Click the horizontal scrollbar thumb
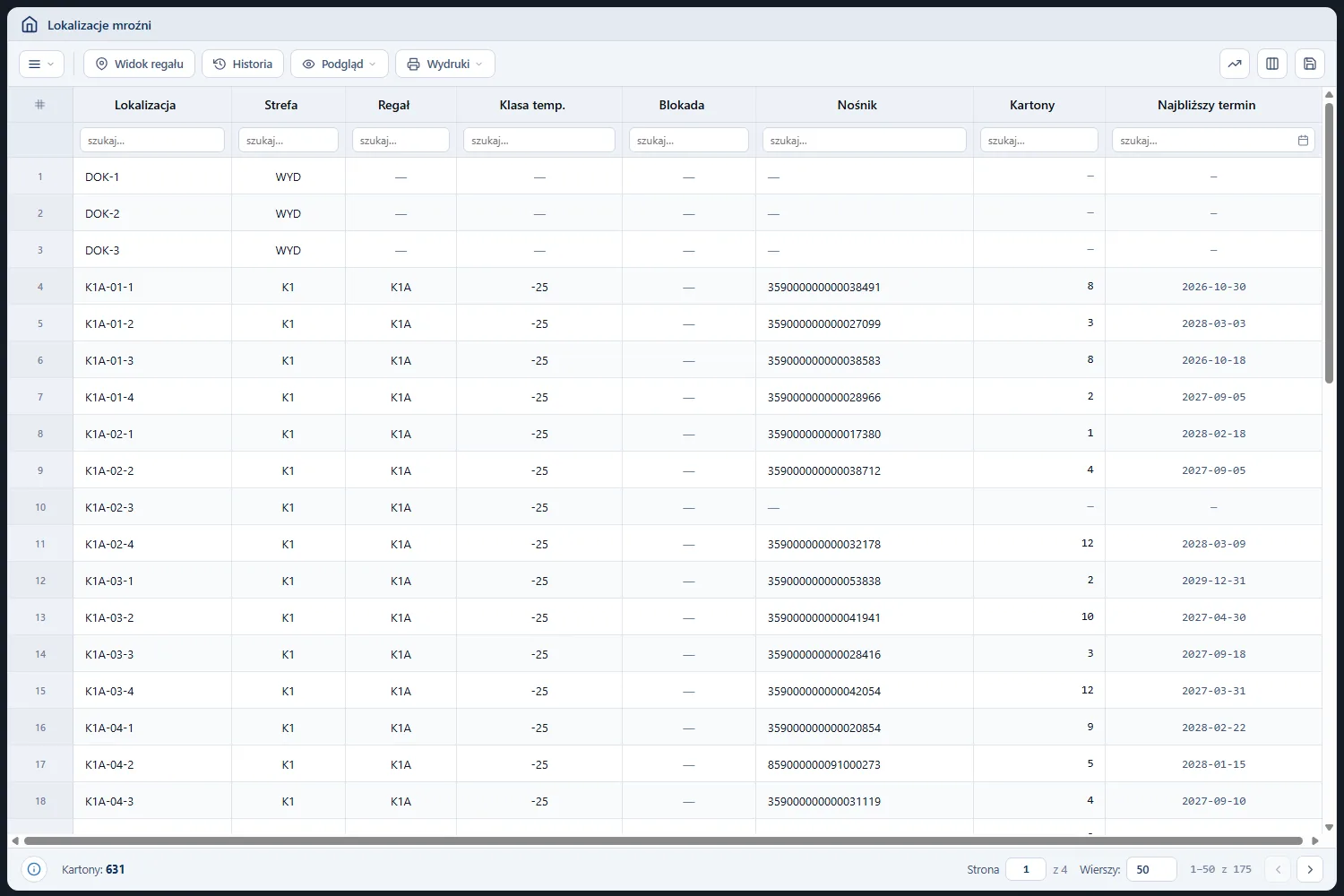 click(x=663, y=840)
